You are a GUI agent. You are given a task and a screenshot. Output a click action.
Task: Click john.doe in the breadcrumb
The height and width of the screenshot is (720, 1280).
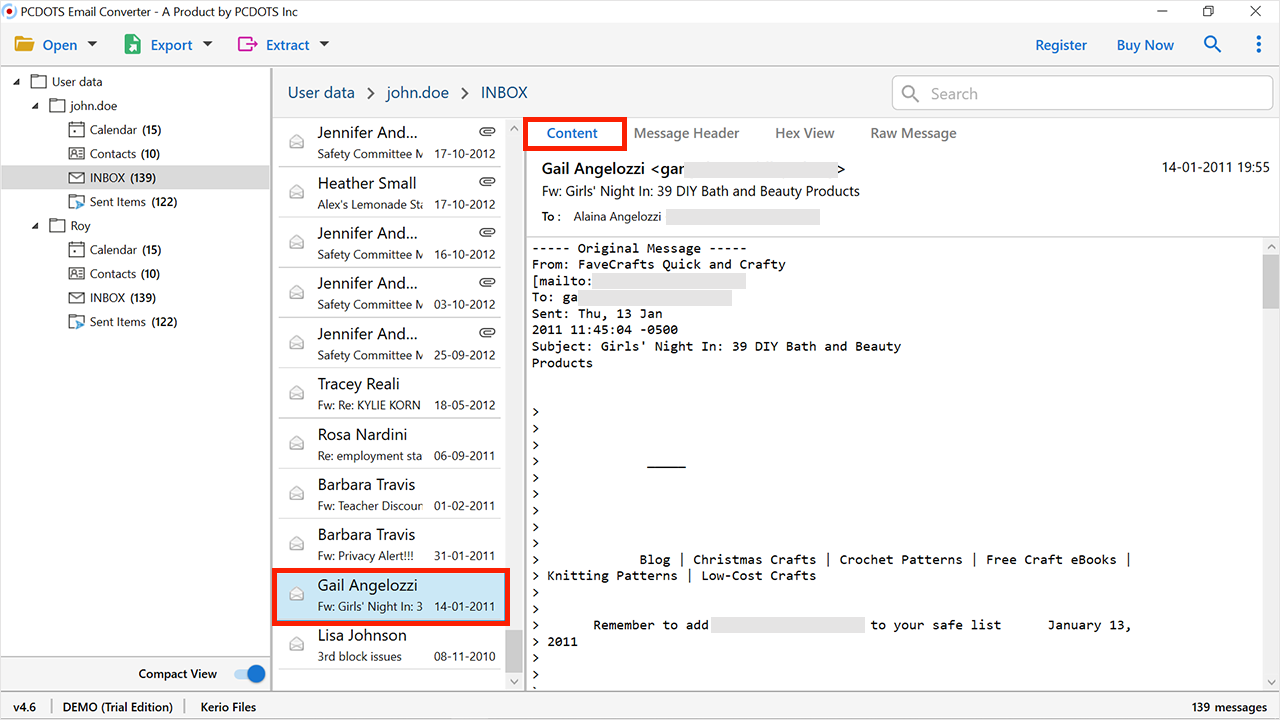418,92
